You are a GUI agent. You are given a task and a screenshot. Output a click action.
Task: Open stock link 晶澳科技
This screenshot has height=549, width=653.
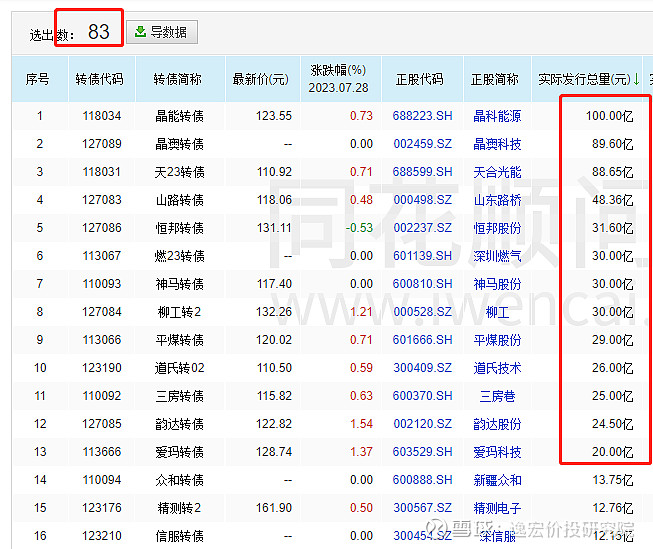497,144
